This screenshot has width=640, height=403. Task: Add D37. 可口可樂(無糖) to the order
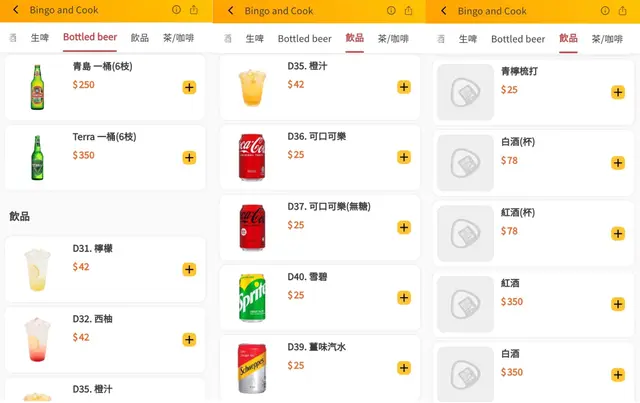tap(404, 227)
